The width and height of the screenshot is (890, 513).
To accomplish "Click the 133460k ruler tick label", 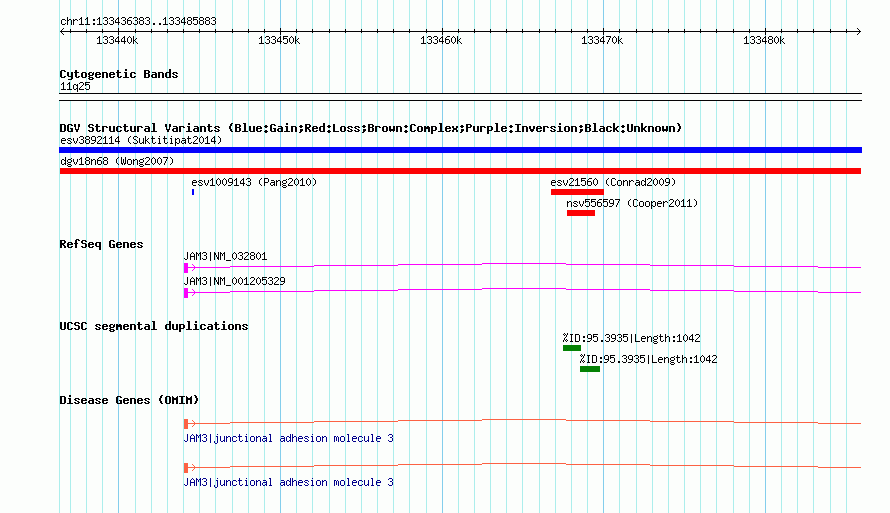I will coord(440,41).
